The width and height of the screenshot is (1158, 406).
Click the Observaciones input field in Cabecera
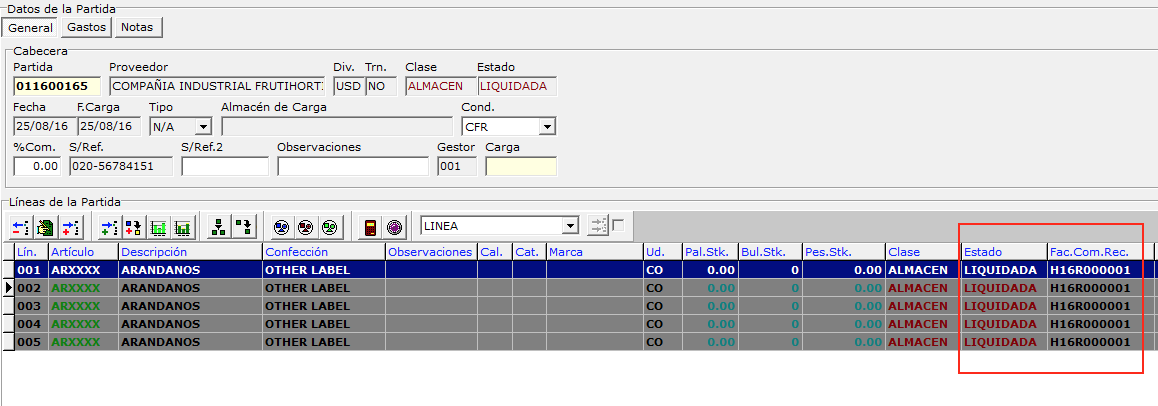pos(352,166)
